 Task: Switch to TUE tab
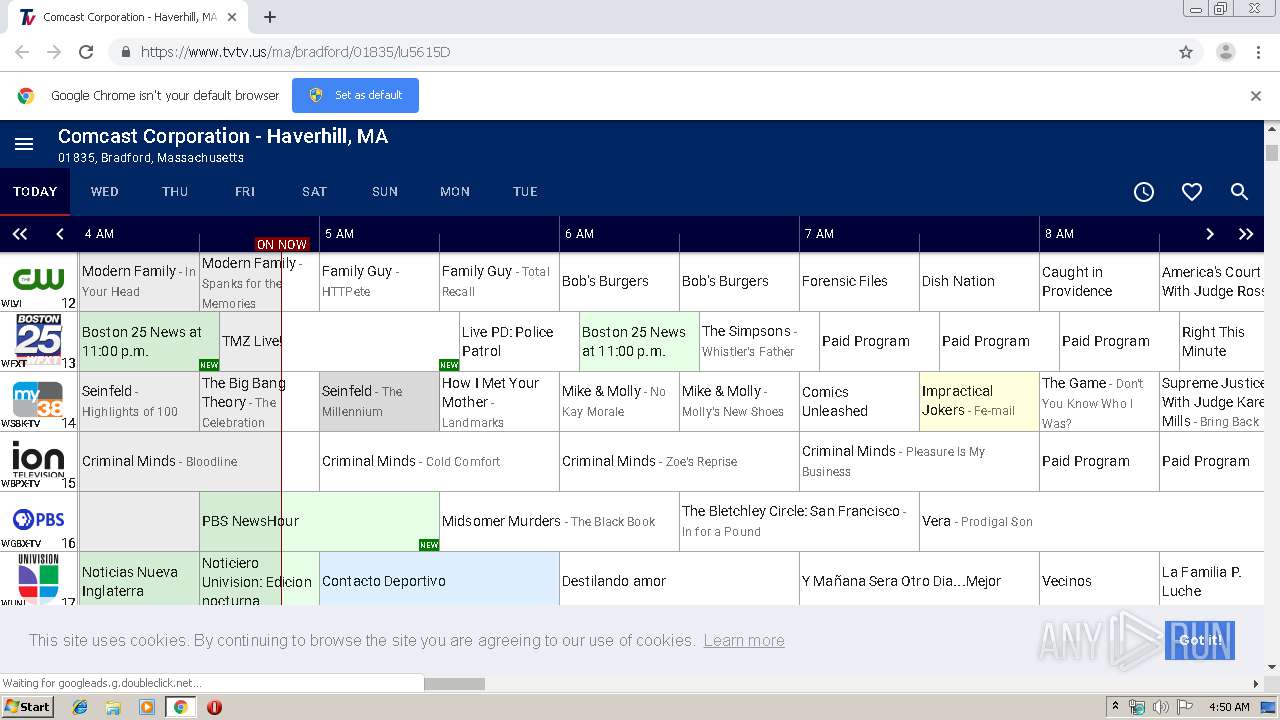[x=525, y=192]
